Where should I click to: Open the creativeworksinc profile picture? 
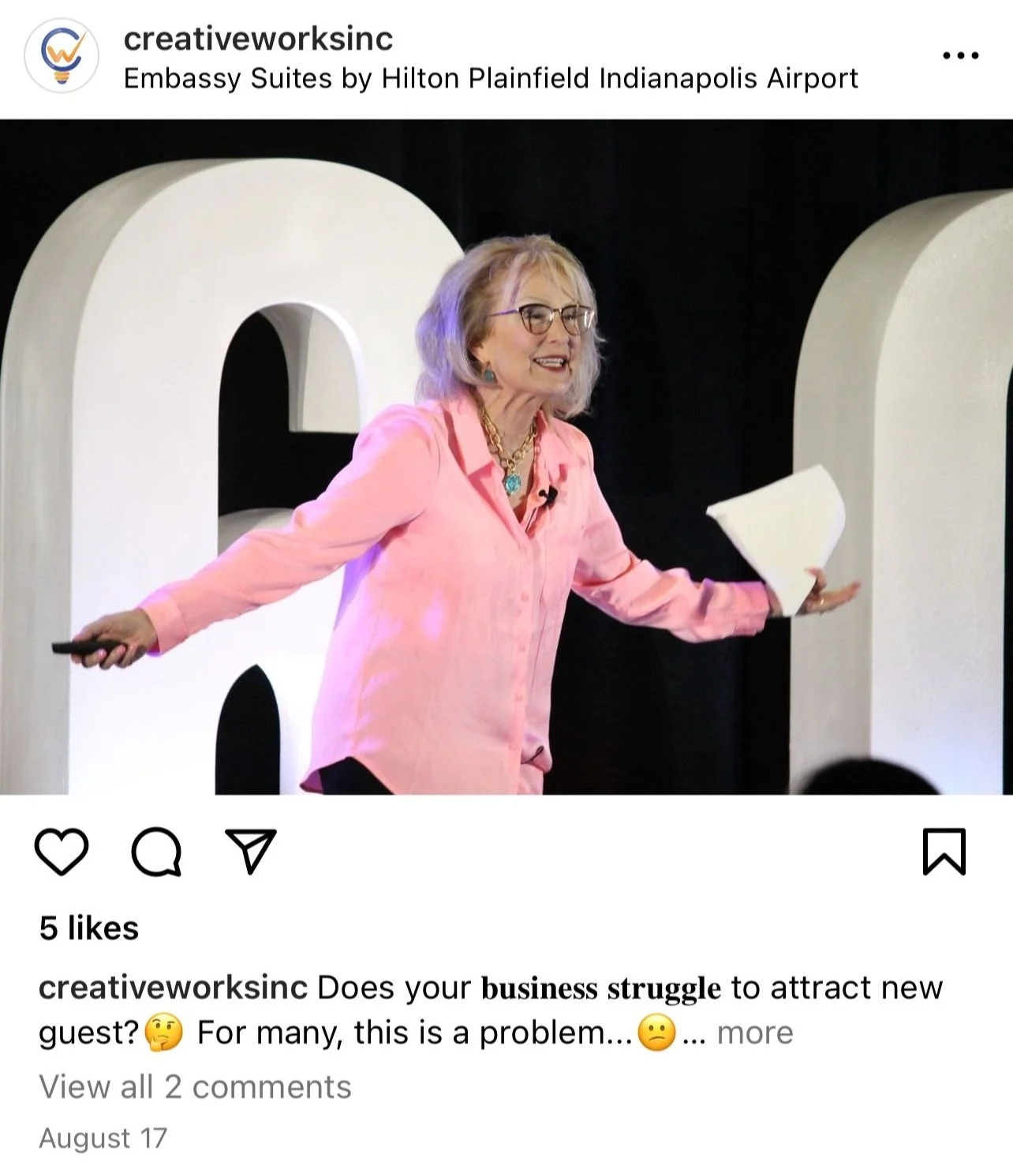click(x=62, y=57)
